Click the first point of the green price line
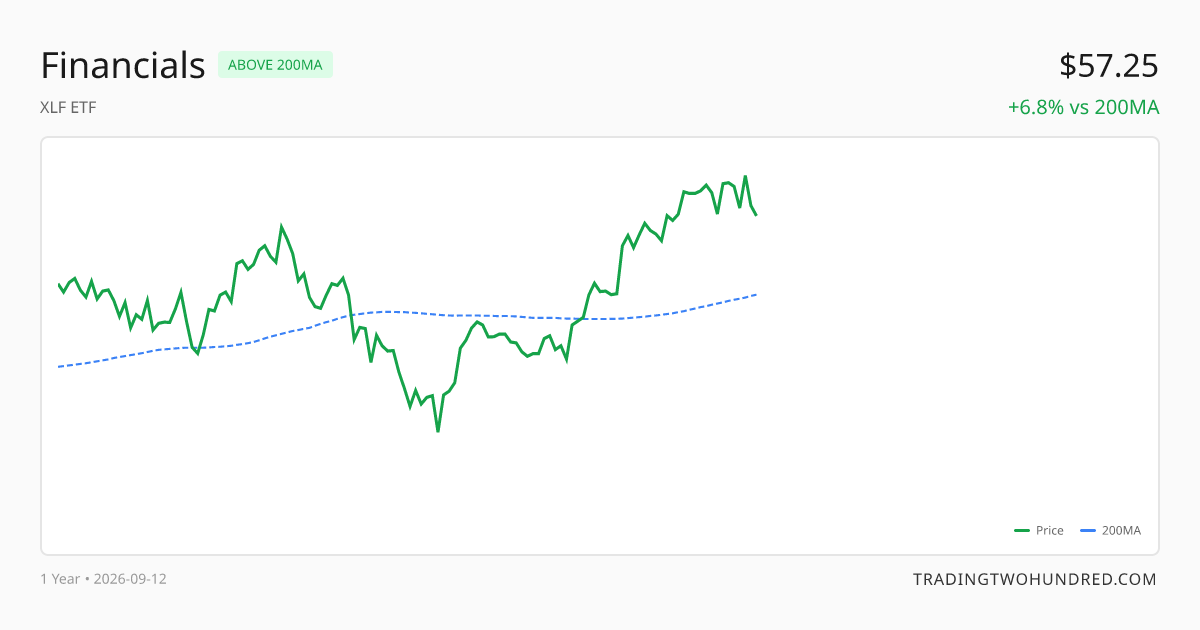1200x630 pixels. point(59,284)
